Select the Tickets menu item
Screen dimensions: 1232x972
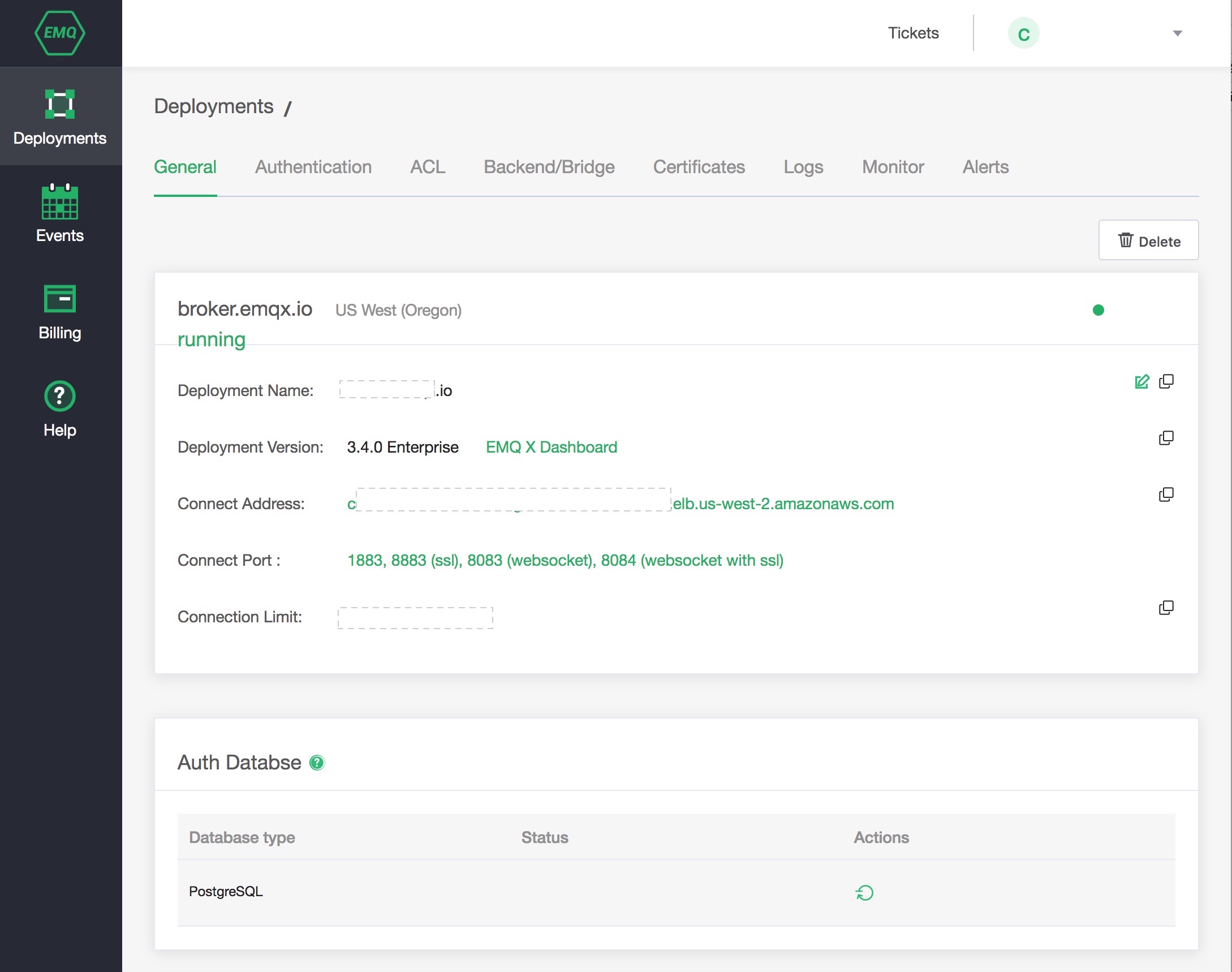(912, 33)
